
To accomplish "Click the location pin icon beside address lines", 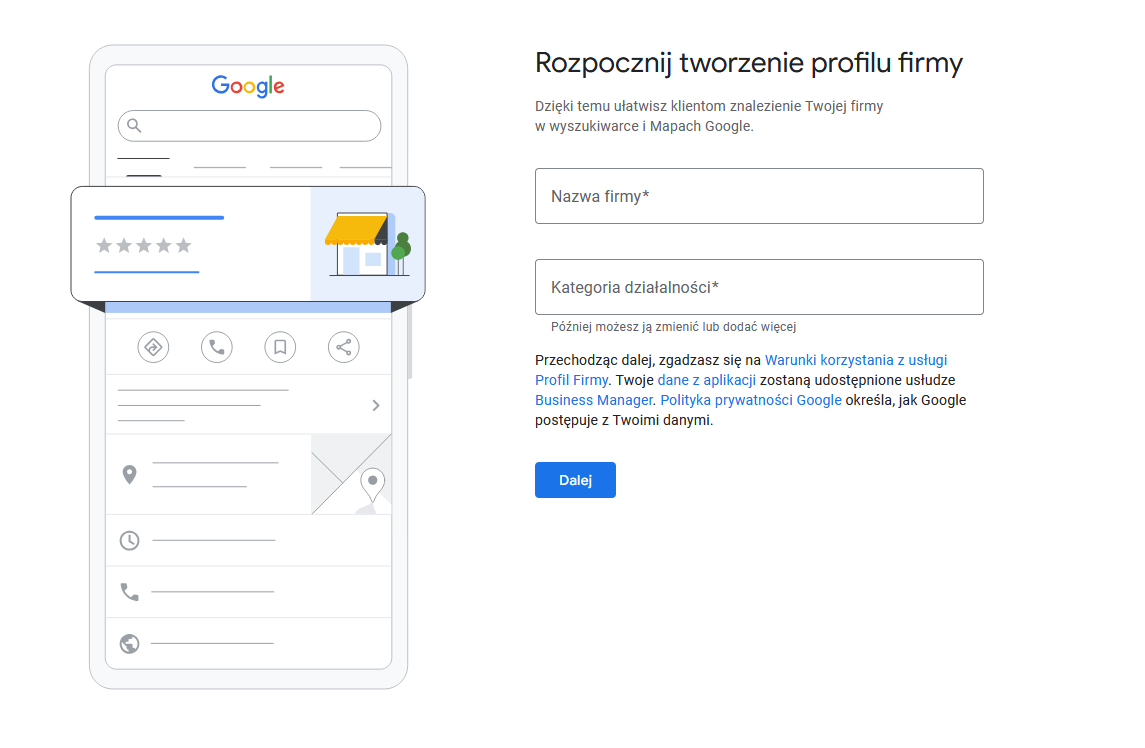I will 129,475.
